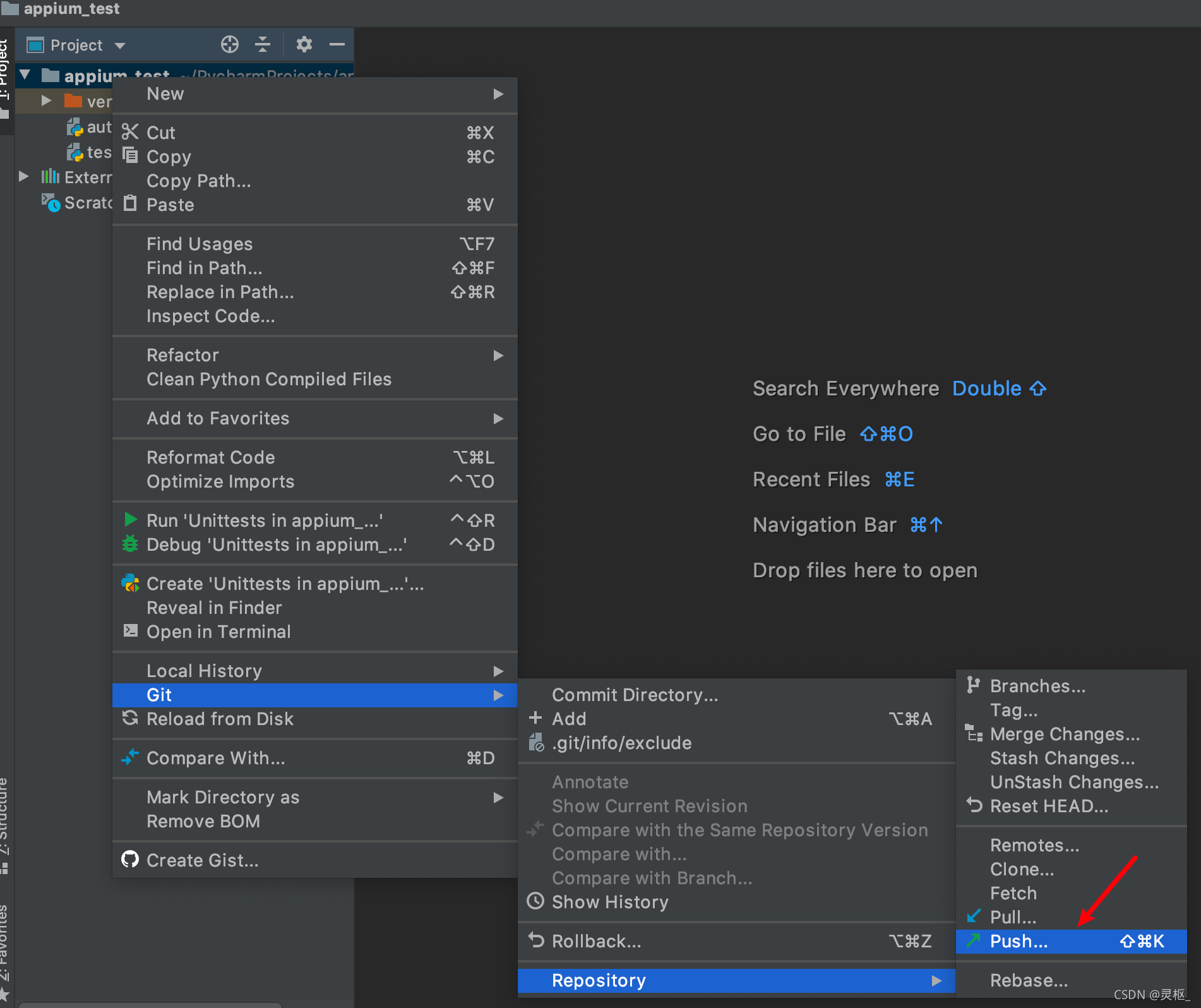Viewport: 1201px width, 1008px height.
Task: Click the Copy icon in context menu
Action: coord(130,155)
